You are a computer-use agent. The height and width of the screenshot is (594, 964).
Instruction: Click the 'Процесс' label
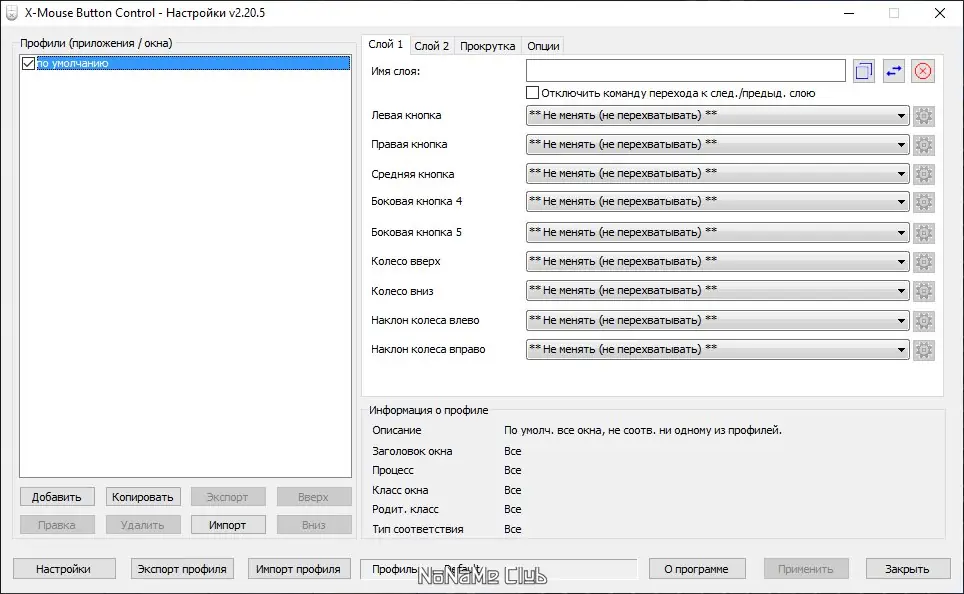tap(393, 470)
